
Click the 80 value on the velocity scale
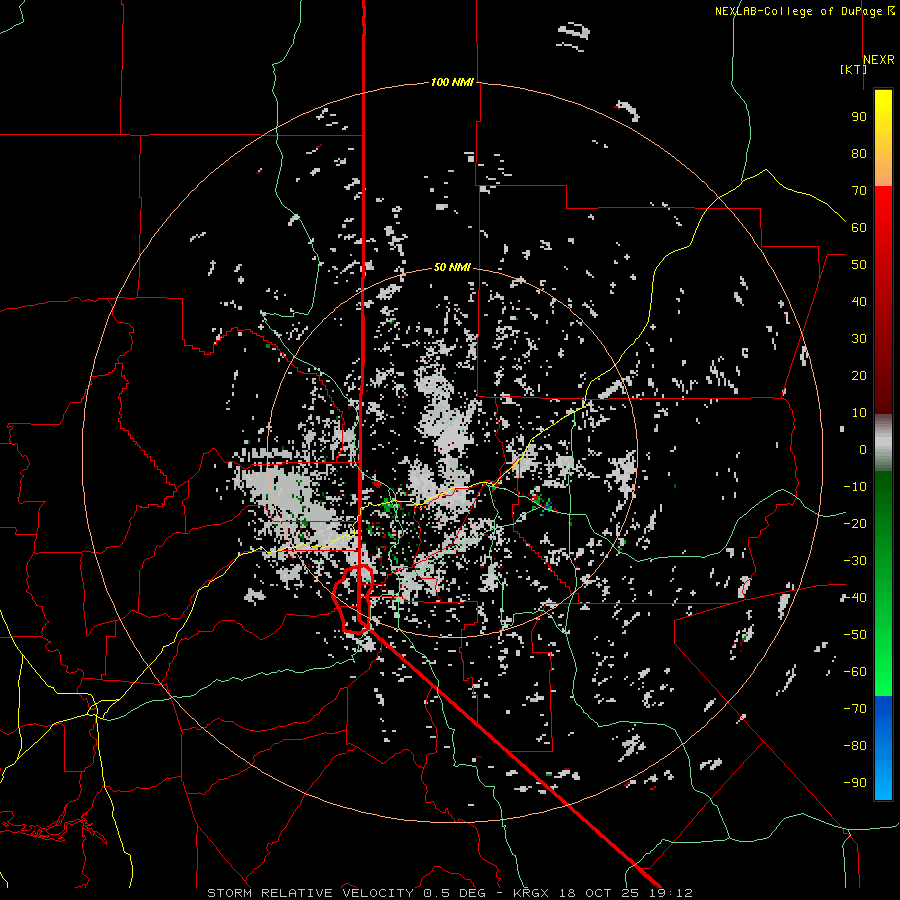pyautogui.click(x=859, y=154)
